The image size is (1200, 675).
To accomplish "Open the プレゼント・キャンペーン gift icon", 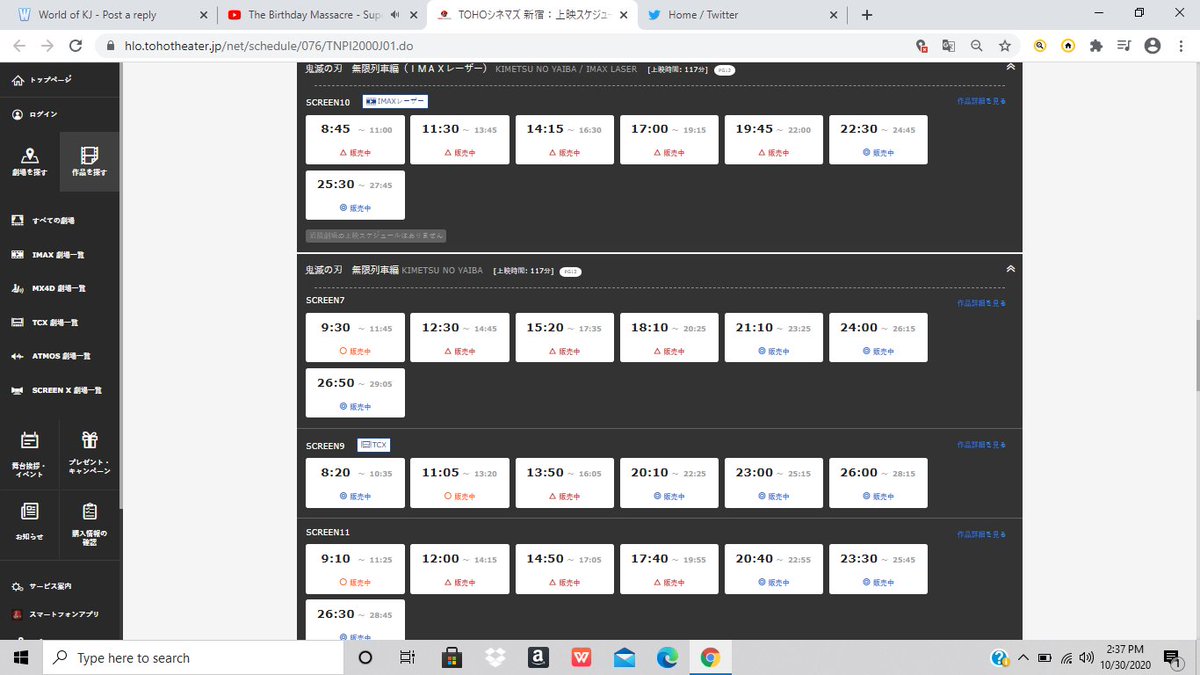I will coord(90,439).
